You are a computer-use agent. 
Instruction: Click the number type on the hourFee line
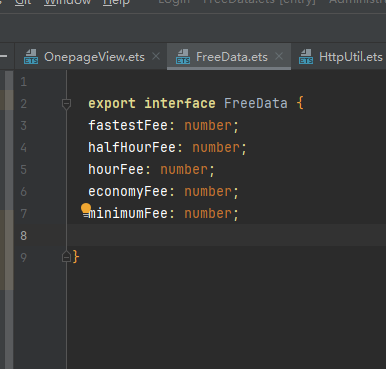pyautogui.click(x=184, y=170)
